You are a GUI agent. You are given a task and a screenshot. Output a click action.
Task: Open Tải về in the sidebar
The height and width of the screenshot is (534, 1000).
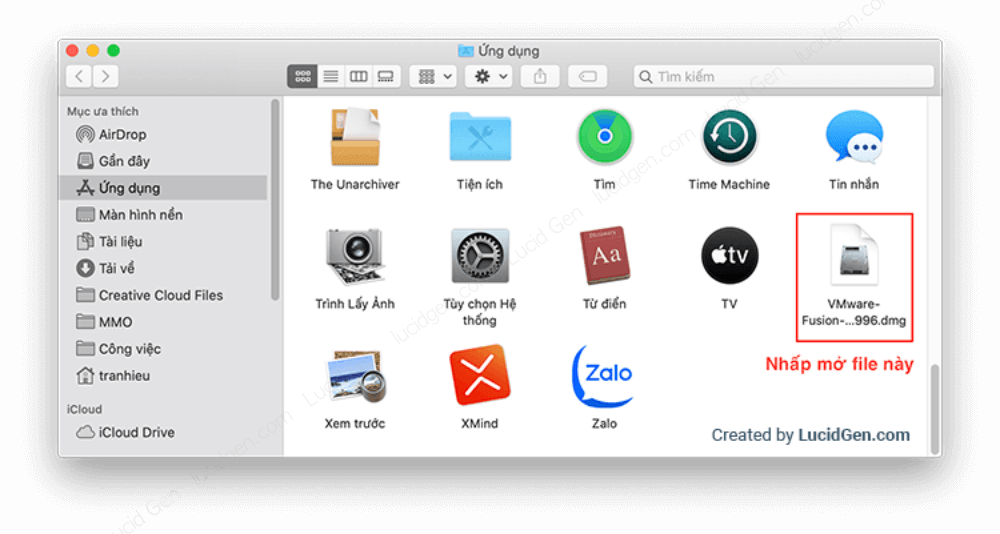(x=163, y=268)
